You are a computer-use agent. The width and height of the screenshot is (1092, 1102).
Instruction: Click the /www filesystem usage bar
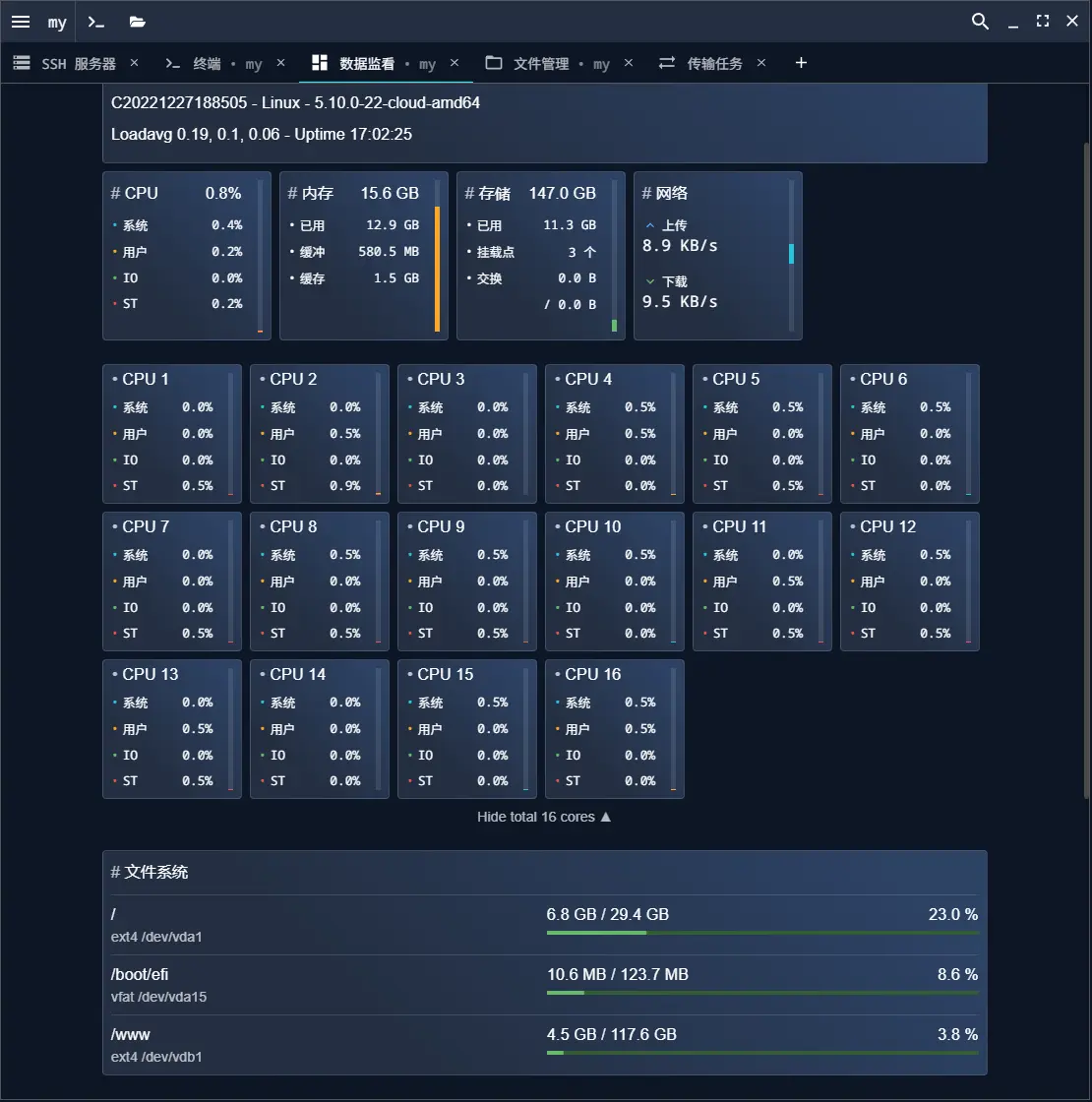click(x=762, y=1052)
